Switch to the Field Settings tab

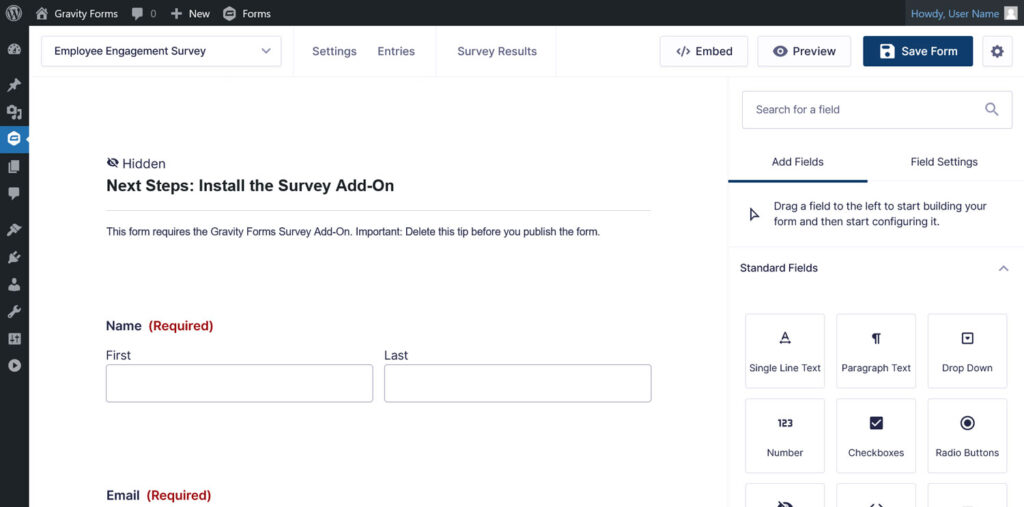point(944,161)
